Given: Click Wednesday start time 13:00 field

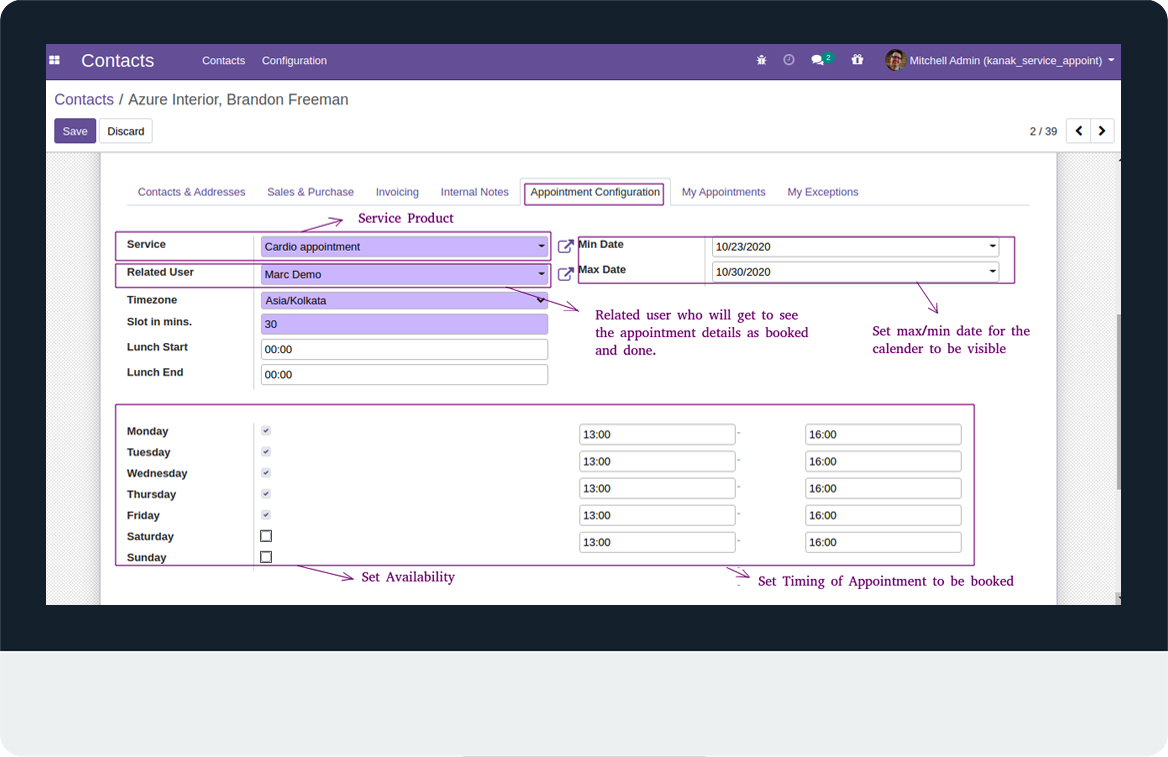Looking at the screenshot, I should [x=658, y=488].
